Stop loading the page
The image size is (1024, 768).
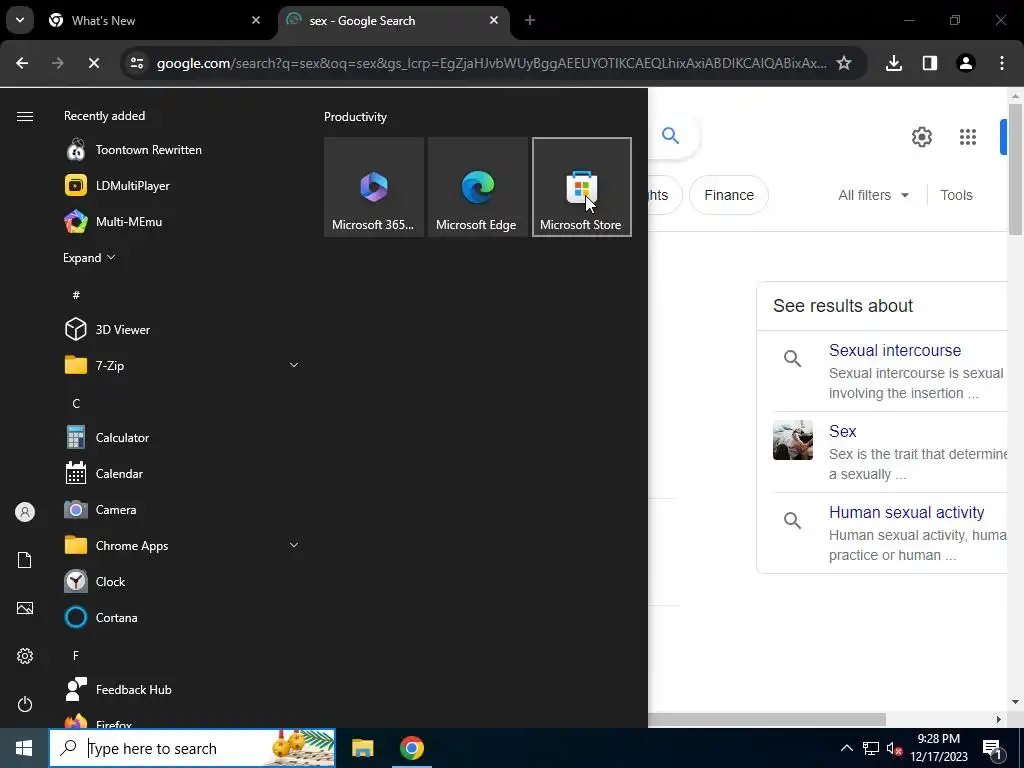coord(93,63)
